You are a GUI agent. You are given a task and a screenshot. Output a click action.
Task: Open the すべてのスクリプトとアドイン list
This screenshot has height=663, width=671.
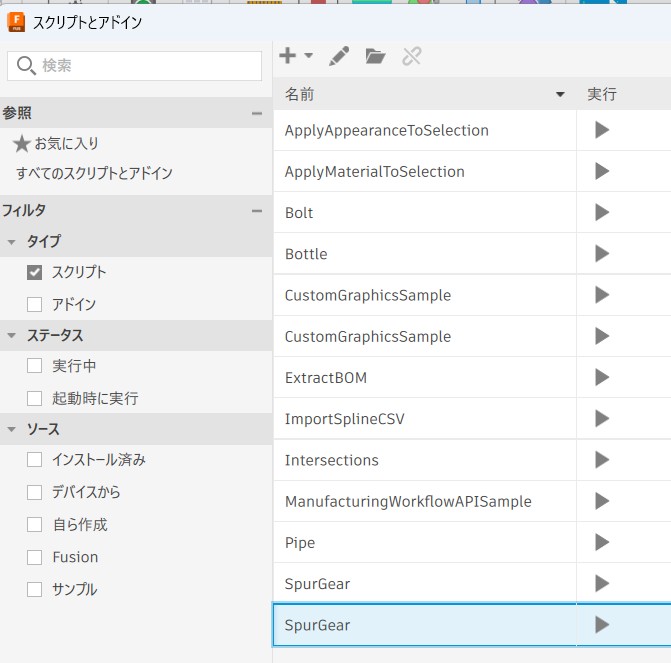click(x=94, y=173)
